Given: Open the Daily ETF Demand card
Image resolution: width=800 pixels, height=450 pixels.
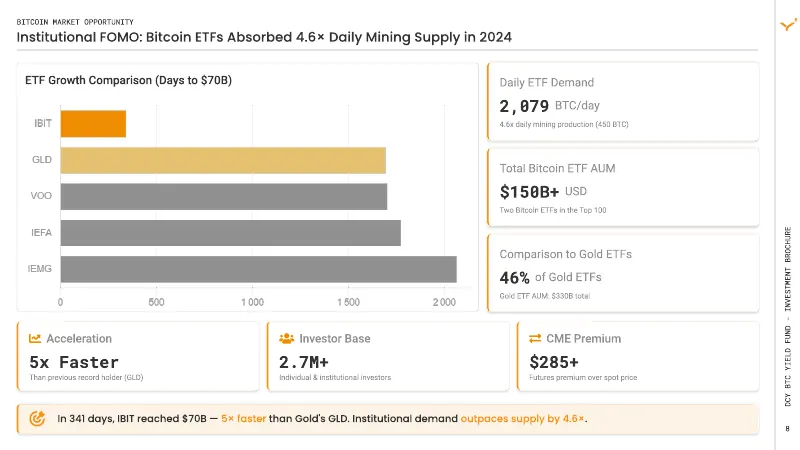Looking at the screenshot, I should coord(623,102).
